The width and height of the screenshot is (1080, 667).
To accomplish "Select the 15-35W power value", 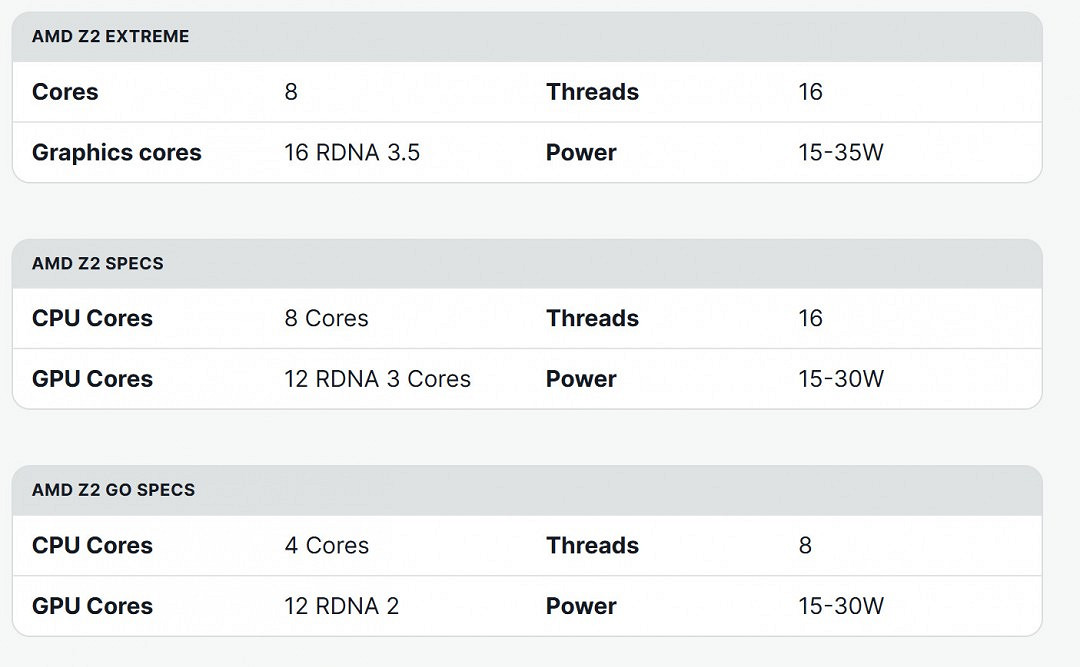I will pyautogui.click(x=841, y=153).
